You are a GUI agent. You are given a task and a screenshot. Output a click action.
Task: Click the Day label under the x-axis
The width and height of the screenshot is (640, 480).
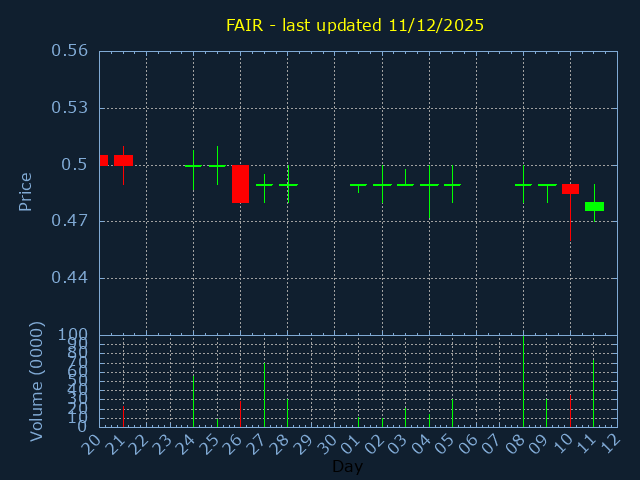click(347, 467)
